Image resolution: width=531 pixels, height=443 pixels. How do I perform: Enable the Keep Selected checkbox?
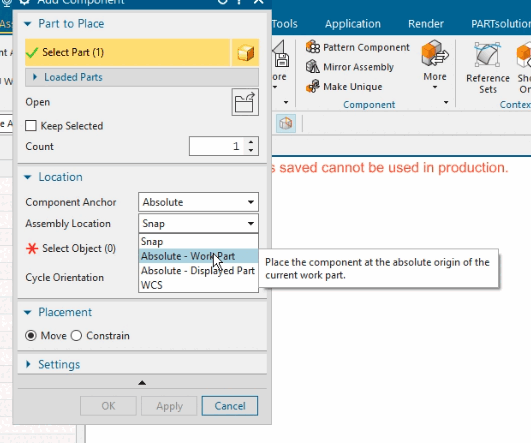(31, 126)
